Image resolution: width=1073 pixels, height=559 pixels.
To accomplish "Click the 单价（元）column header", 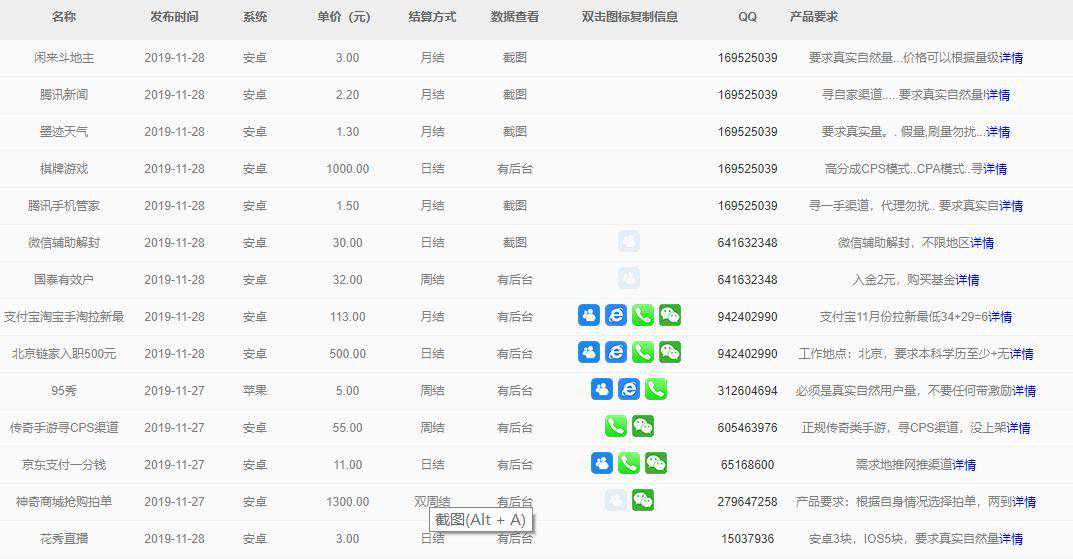I will click(x=346, y=17).
